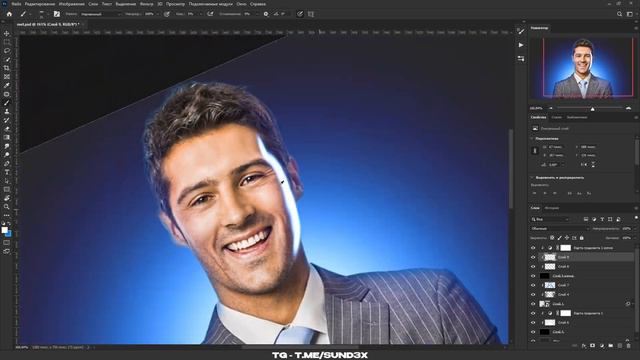Click the background color swatch
The width and height of the screenshot is (640, 360).
coord(8,233)
